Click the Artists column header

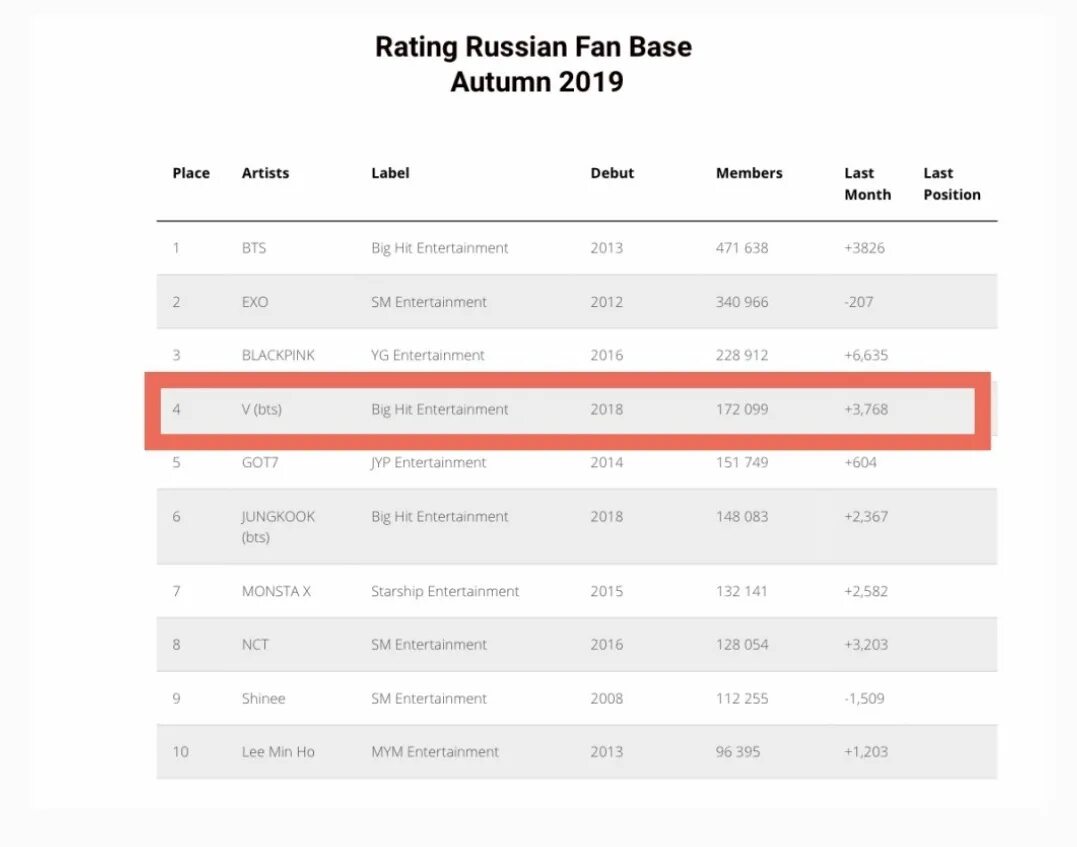(x=265, y=173)
